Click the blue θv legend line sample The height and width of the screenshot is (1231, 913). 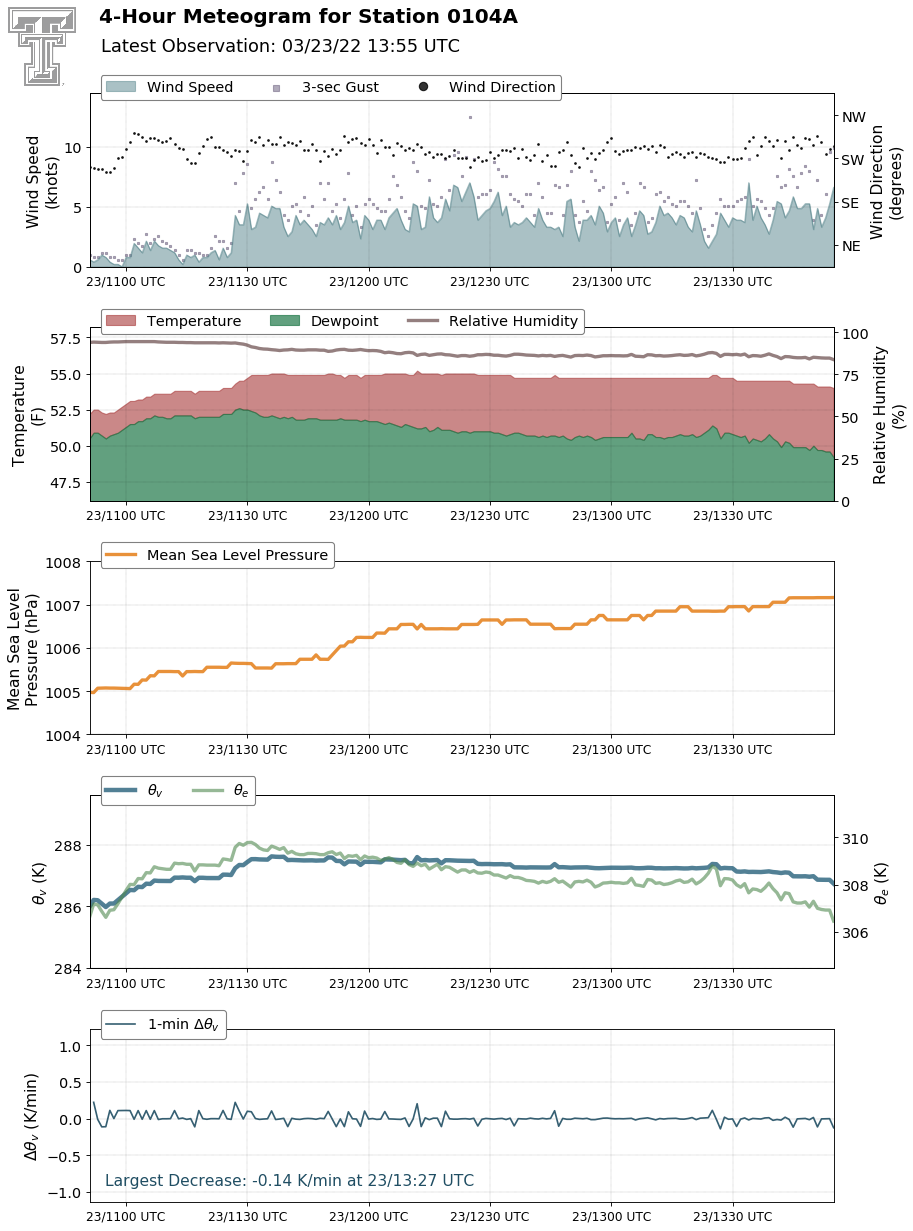120,790
